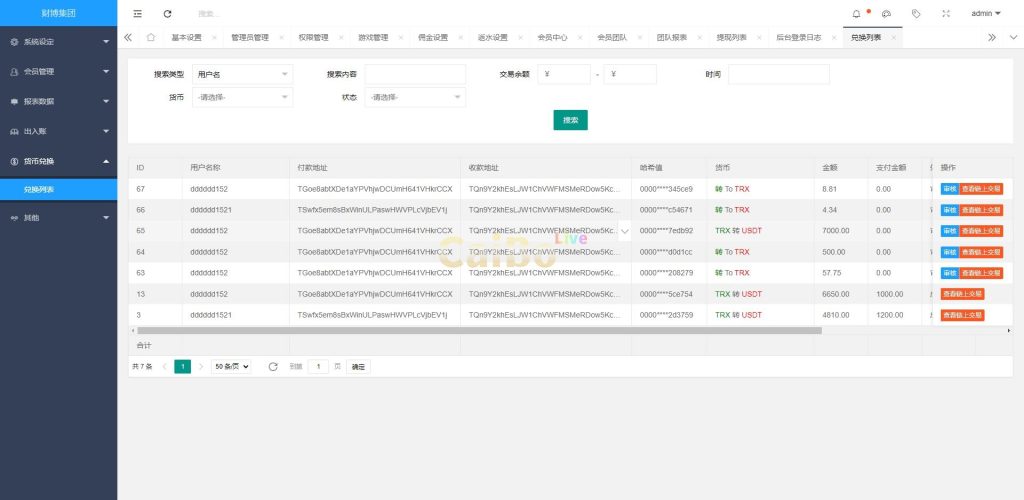The height and width of the screenshot is (500, 1024).
Task: Expand the 50 条/页 page size selector
Action: pos(231,367)
